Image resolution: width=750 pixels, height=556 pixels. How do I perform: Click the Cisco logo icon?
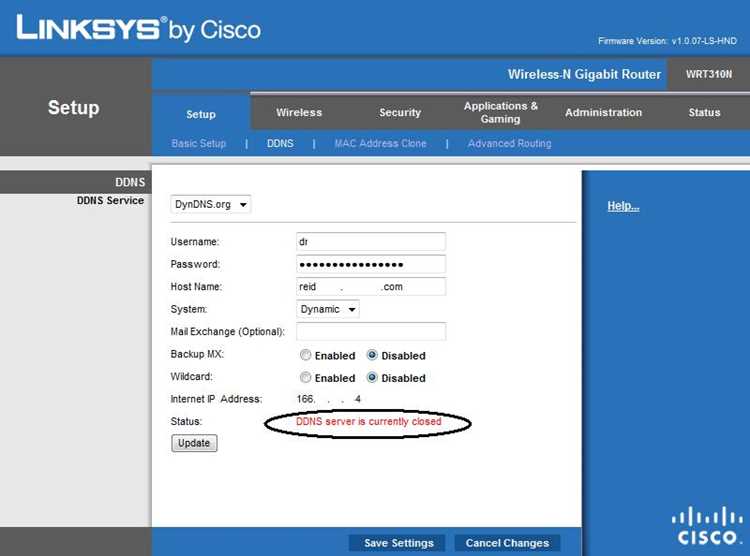coord(707,526)
